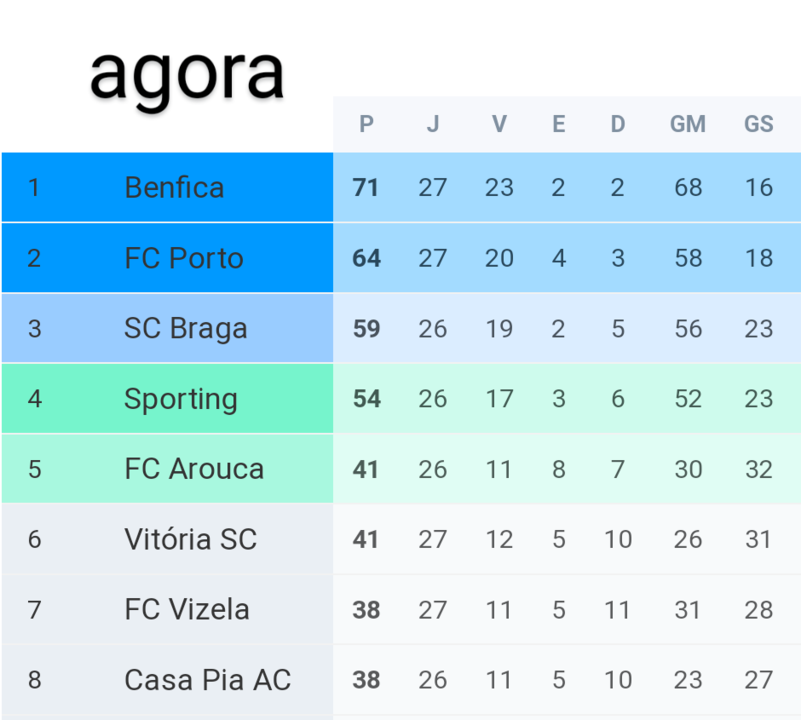Select FC Porto's 64 points cell
The width and height of the screenshot is (801, 720).
pos(366,258)
